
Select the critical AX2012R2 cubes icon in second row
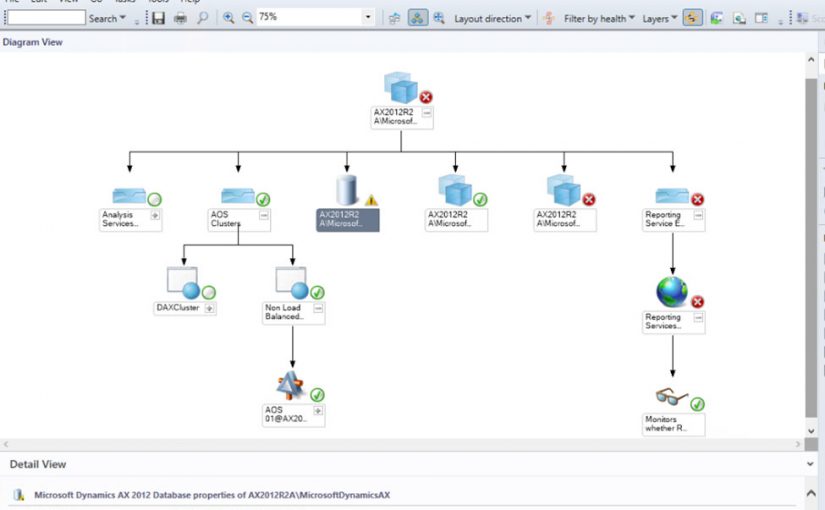[x=564, y=190]
